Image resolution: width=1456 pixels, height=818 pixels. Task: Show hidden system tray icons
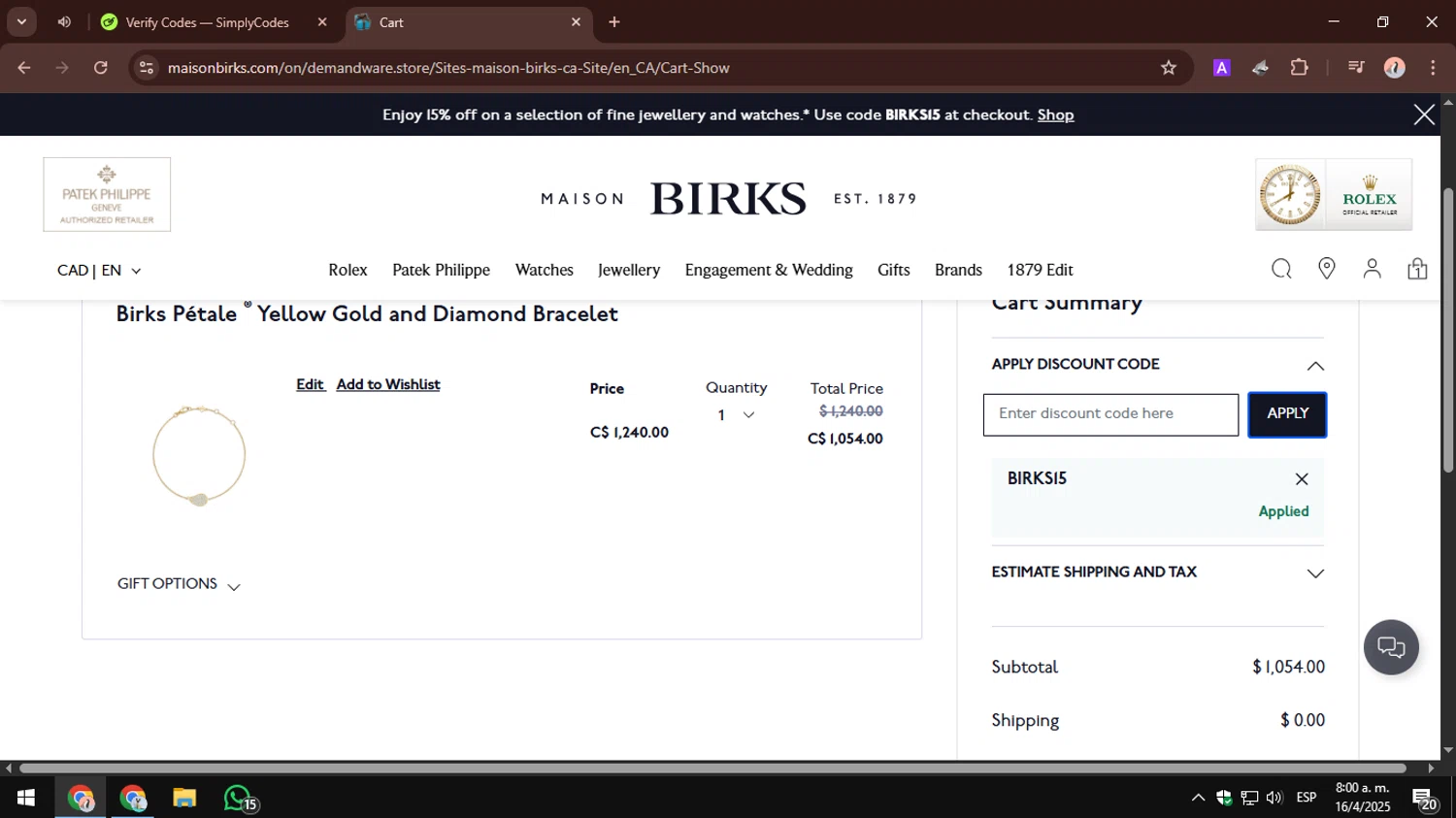[x=1198, y=798]
